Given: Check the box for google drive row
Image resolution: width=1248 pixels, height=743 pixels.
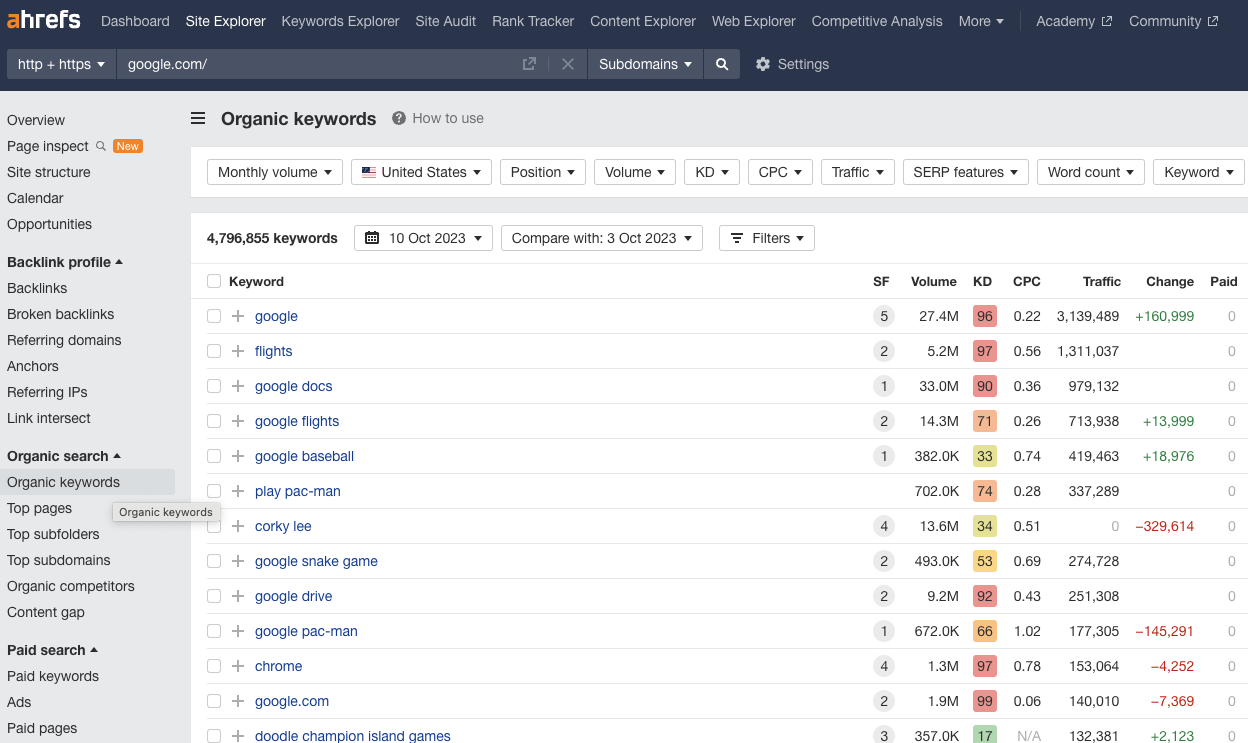Looking at the screenshot, I should point(214,596).
